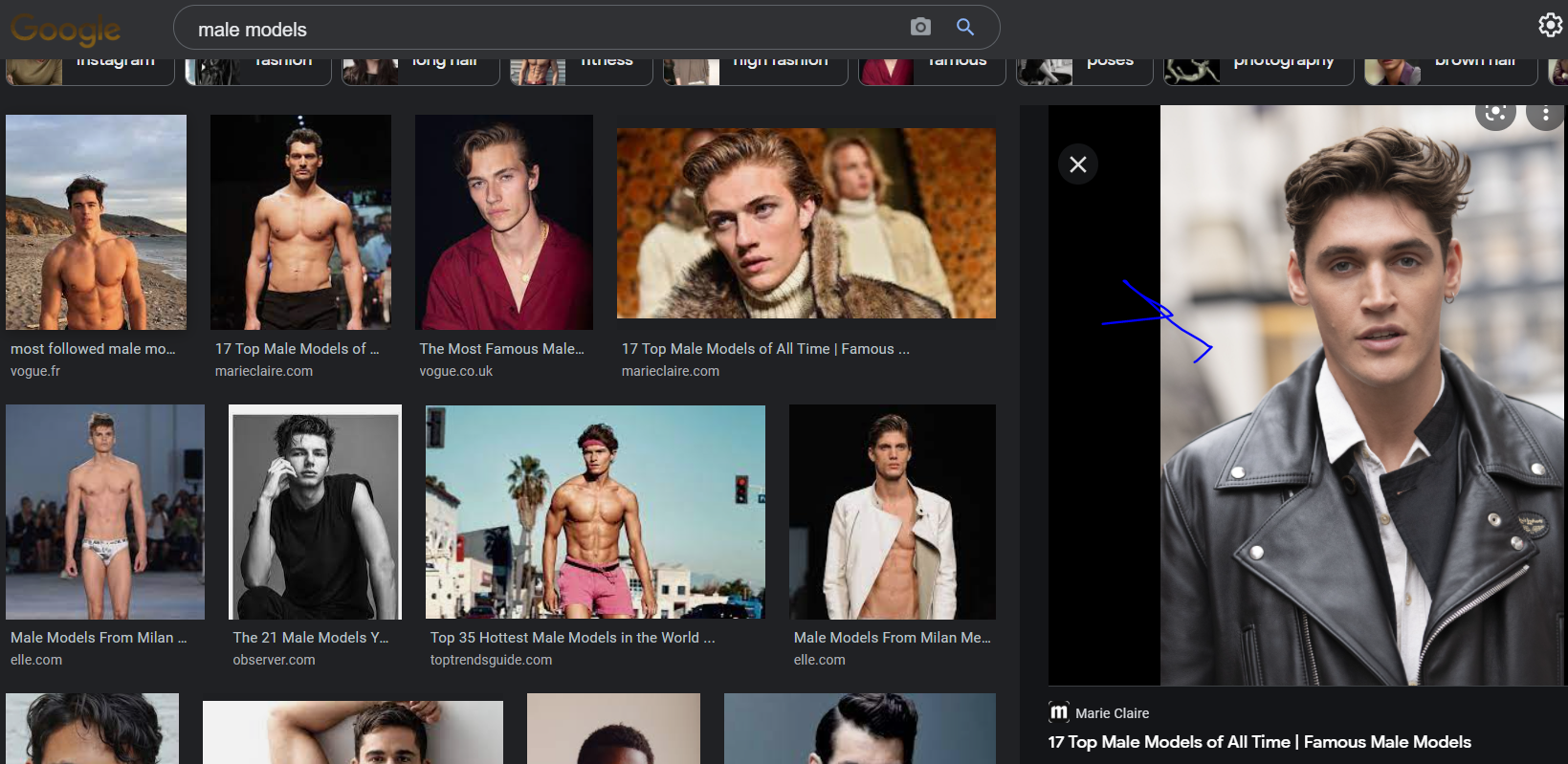Click the blue magnifier search icon

[x=965, y=27]
